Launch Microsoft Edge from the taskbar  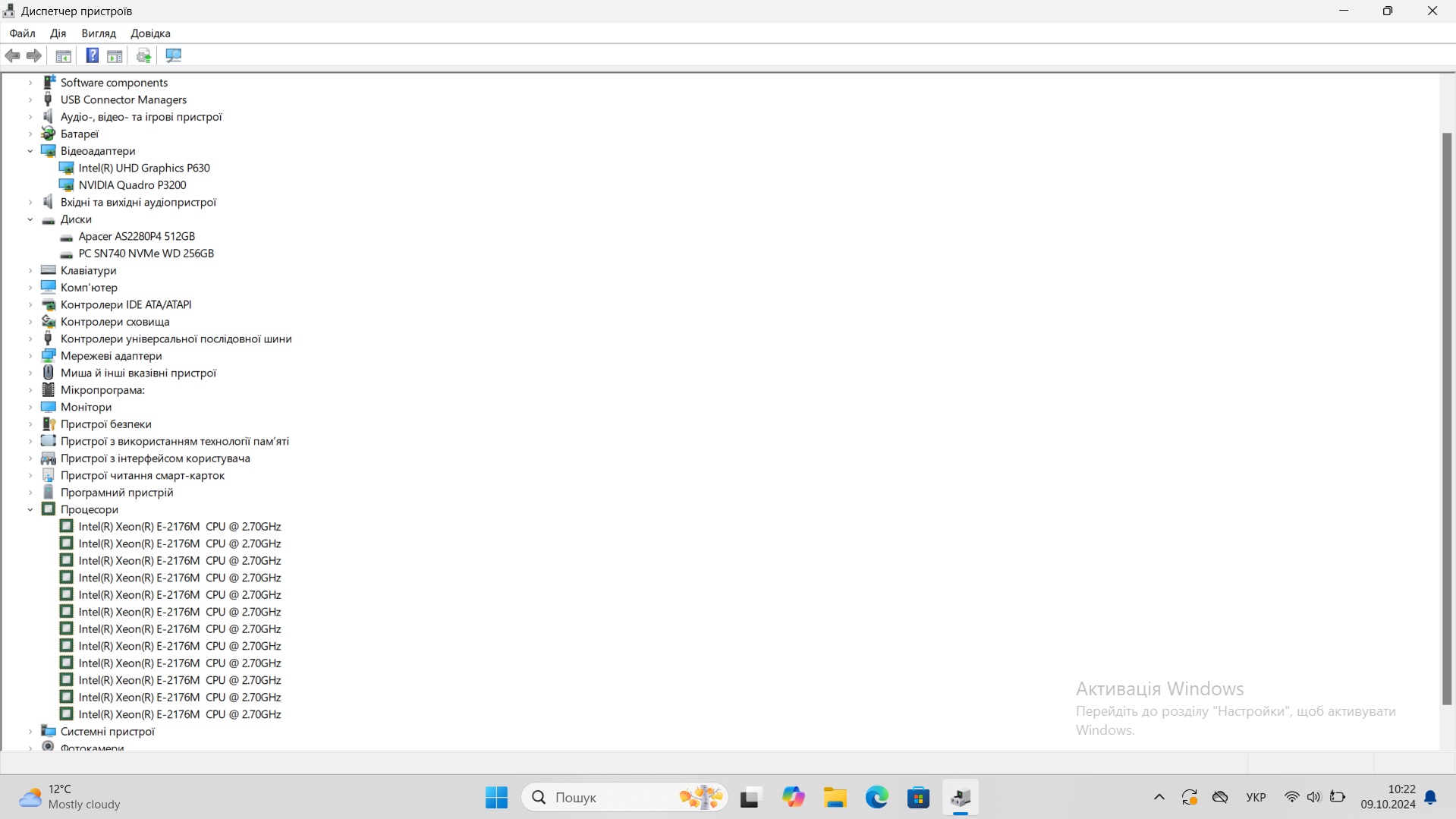(x=877, y=797)
